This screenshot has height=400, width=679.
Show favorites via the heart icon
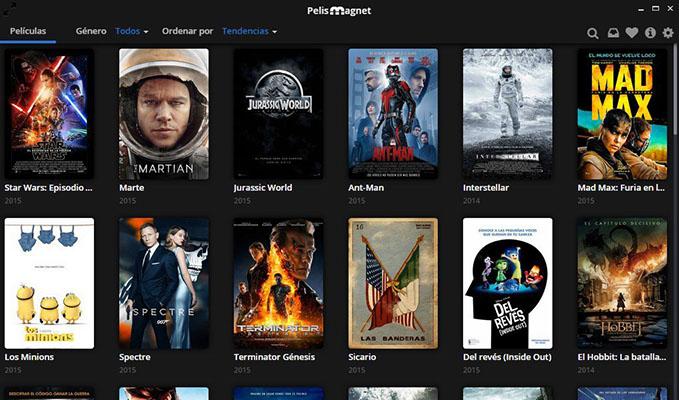click(632, 32)
